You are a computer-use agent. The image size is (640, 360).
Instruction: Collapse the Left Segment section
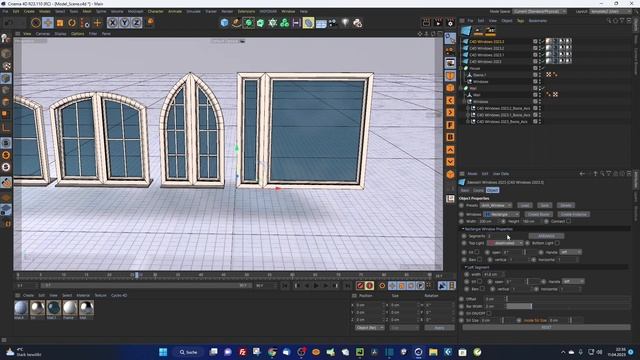click(x=465, y=267)
